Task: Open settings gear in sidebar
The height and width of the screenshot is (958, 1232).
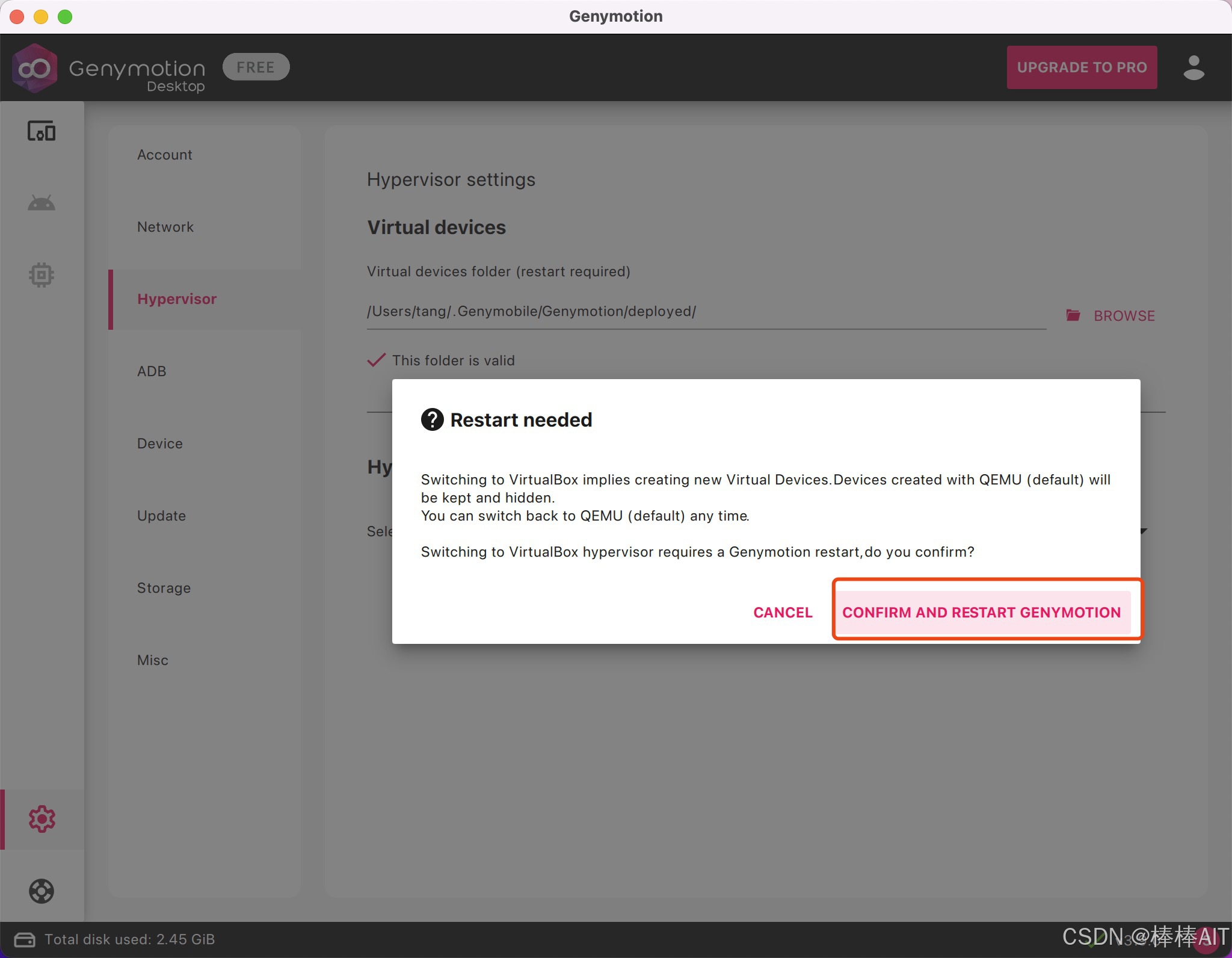Action: pyautogui.click(x=42, y=819)
